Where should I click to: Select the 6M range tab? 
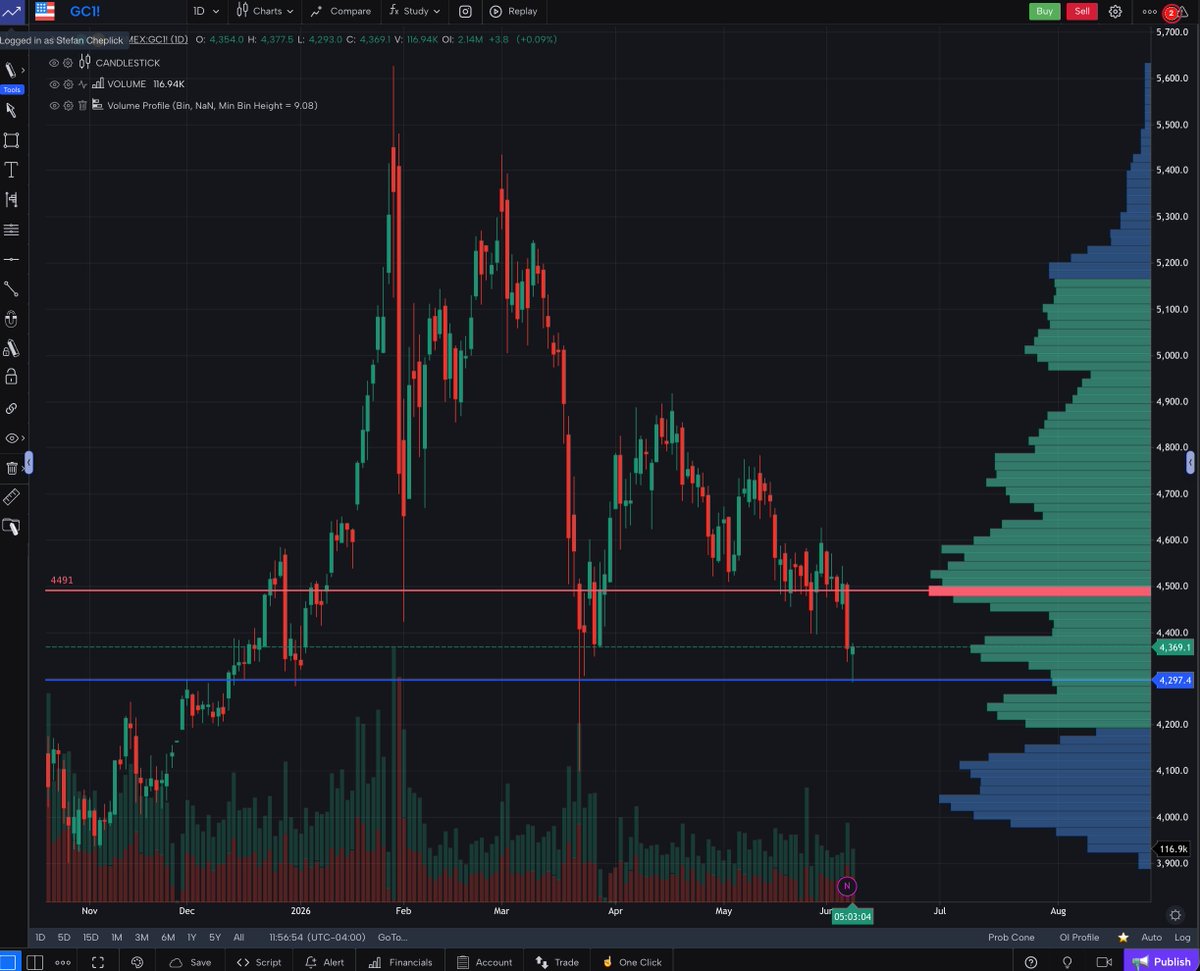click(x=168, y=937)
